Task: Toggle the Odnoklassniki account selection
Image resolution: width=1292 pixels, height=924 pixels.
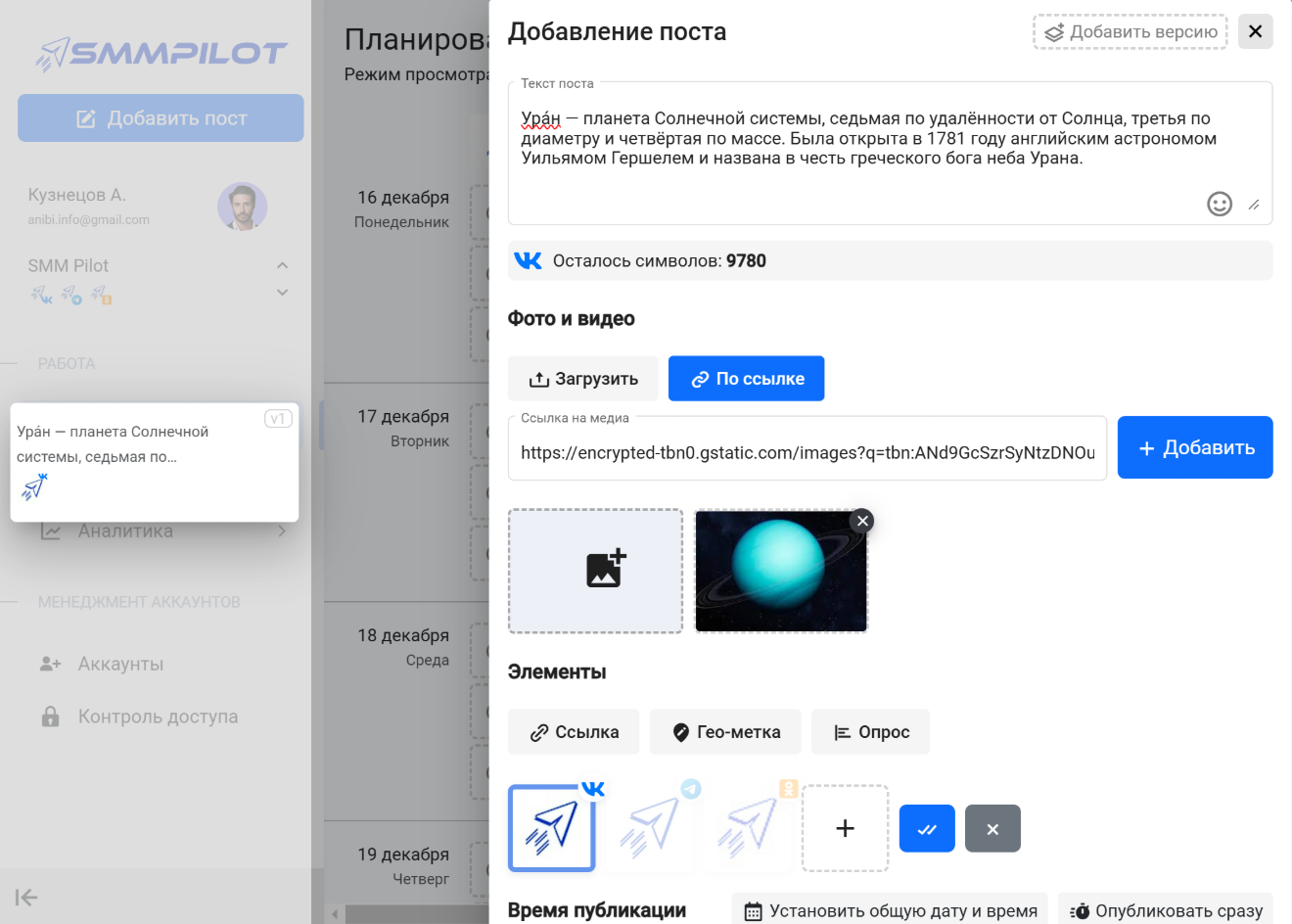Action: pos(749,828)
